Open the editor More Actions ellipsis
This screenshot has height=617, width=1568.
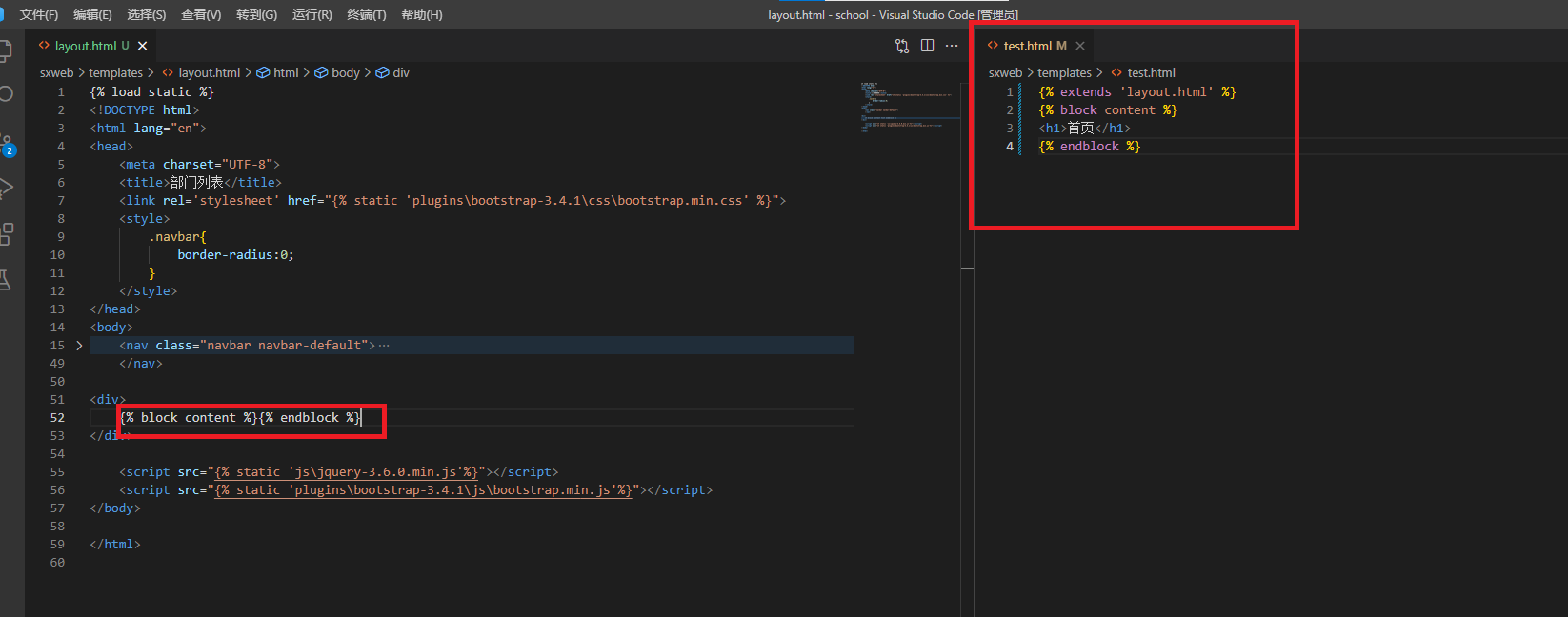(952, 46)
